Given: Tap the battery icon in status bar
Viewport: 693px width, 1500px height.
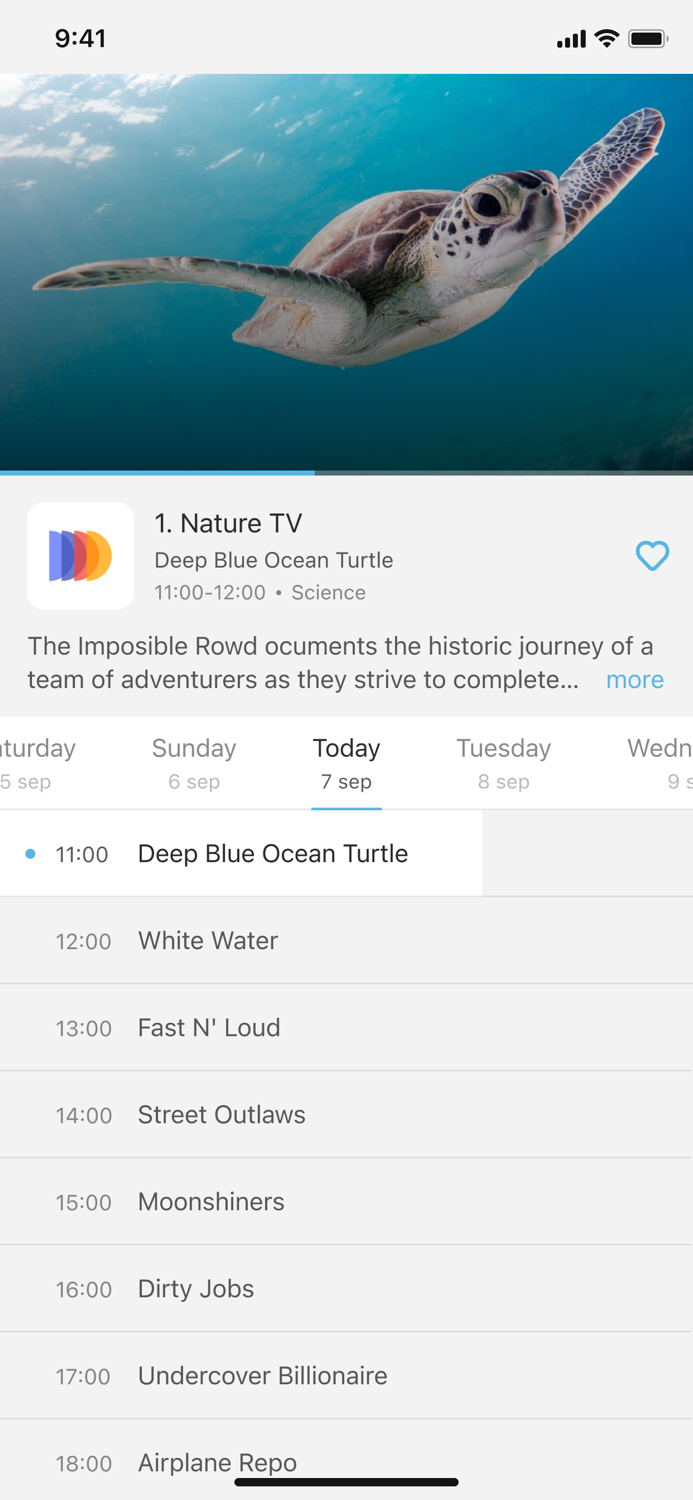Looking at the screenshot, I should coord(647,39).
